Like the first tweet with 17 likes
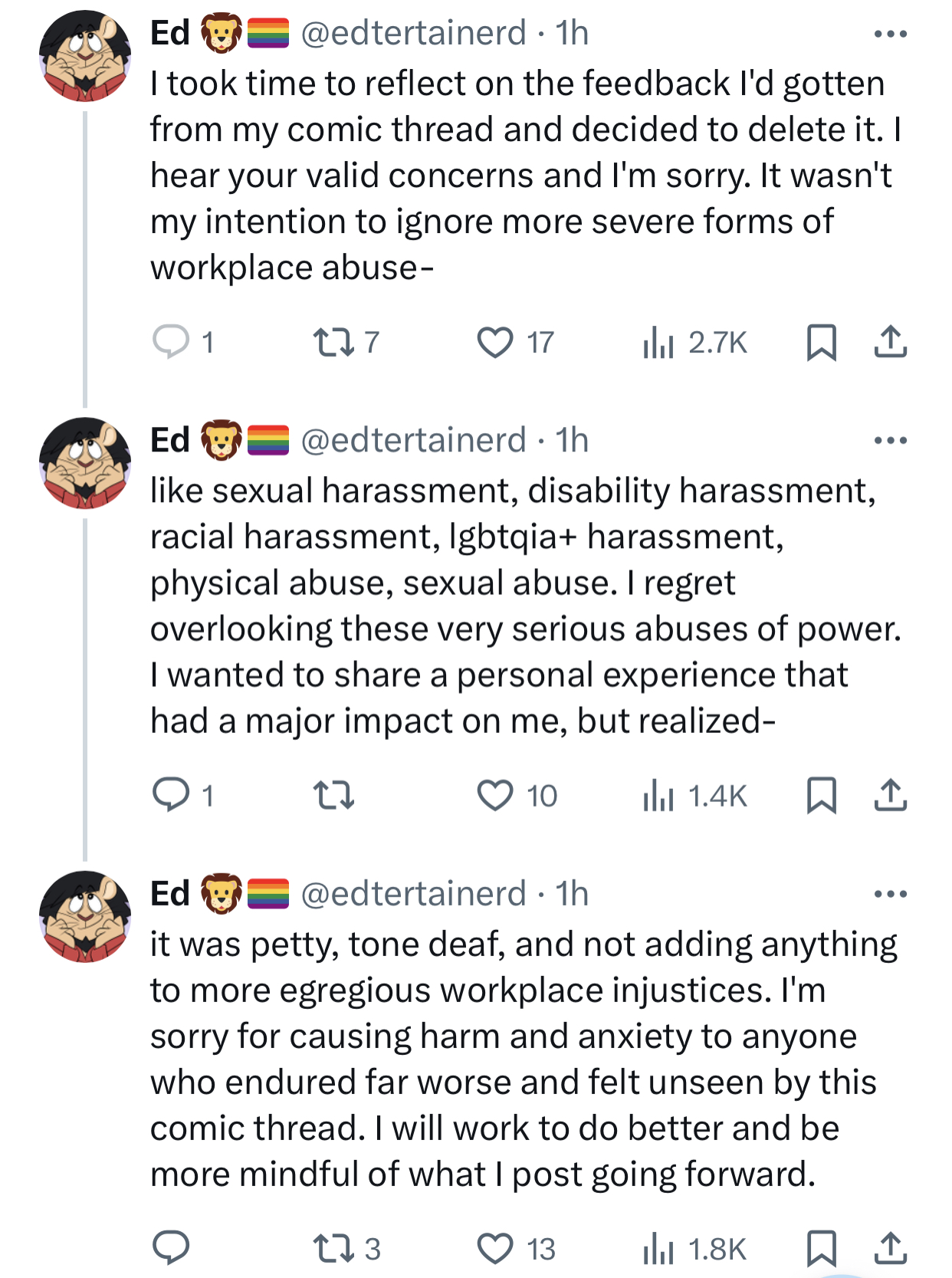Viewport: 952px width, 1278px height. pos(495,342)
